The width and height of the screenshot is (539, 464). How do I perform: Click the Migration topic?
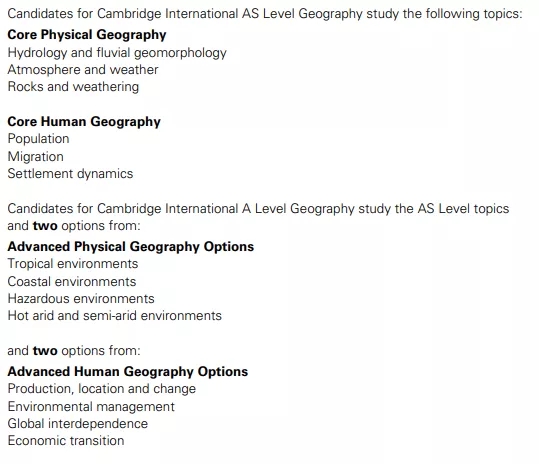[x=36, y=157]
